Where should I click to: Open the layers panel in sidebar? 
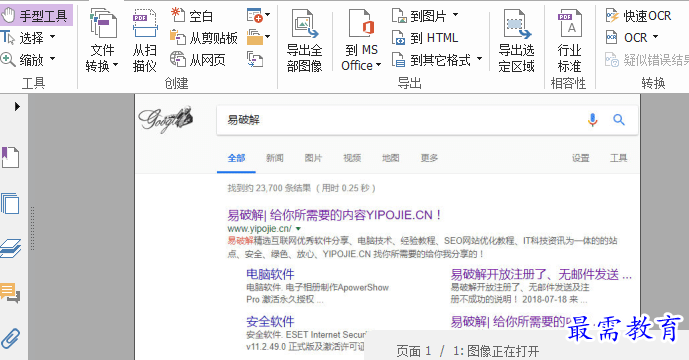tap(11, 248)
